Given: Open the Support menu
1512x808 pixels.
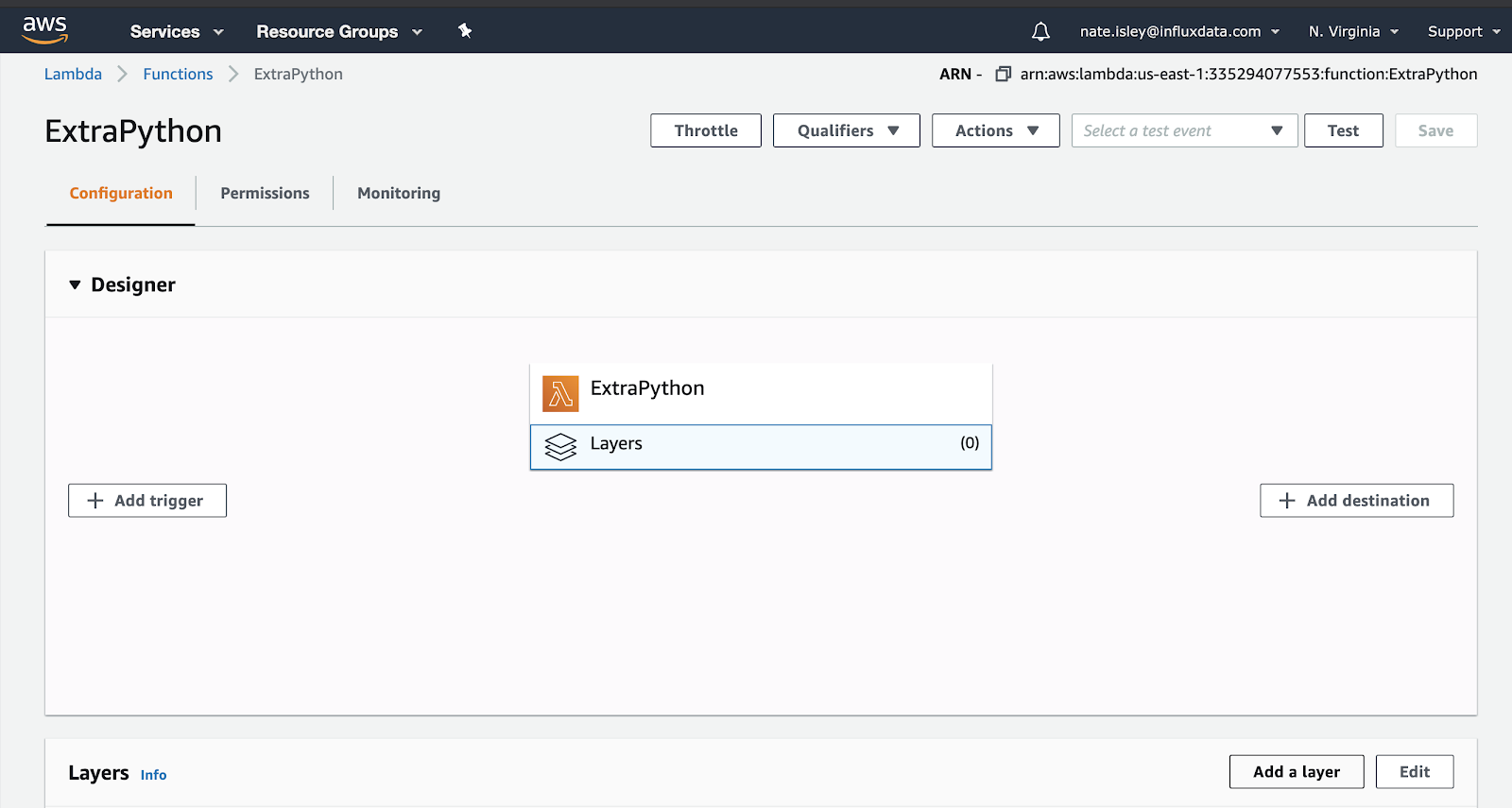Looking at the screenshot, I should (1464, 31).
